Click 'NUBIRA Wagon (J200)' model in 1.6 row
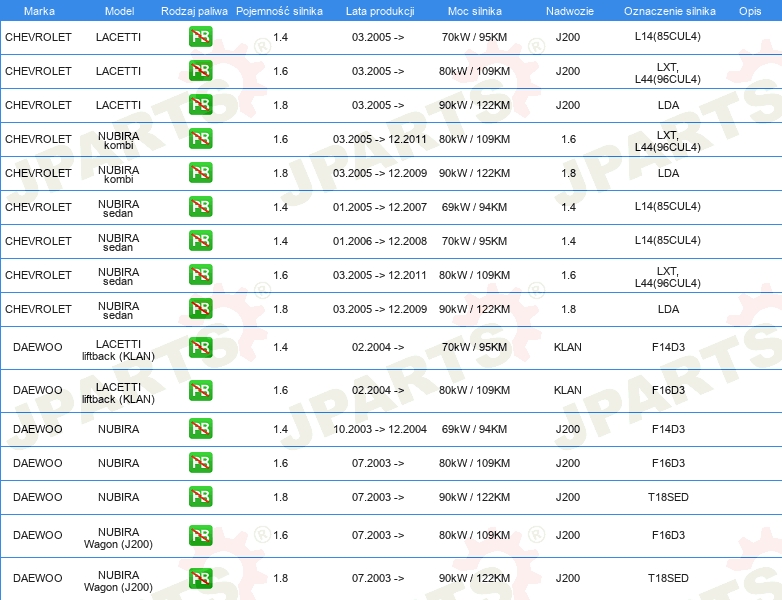 click(x=118, y=538)
